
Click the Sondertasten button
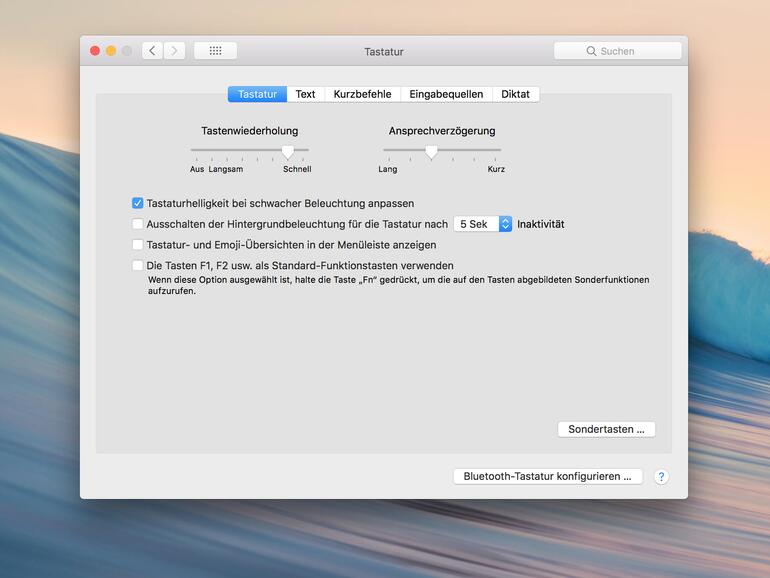pos(606,429)
